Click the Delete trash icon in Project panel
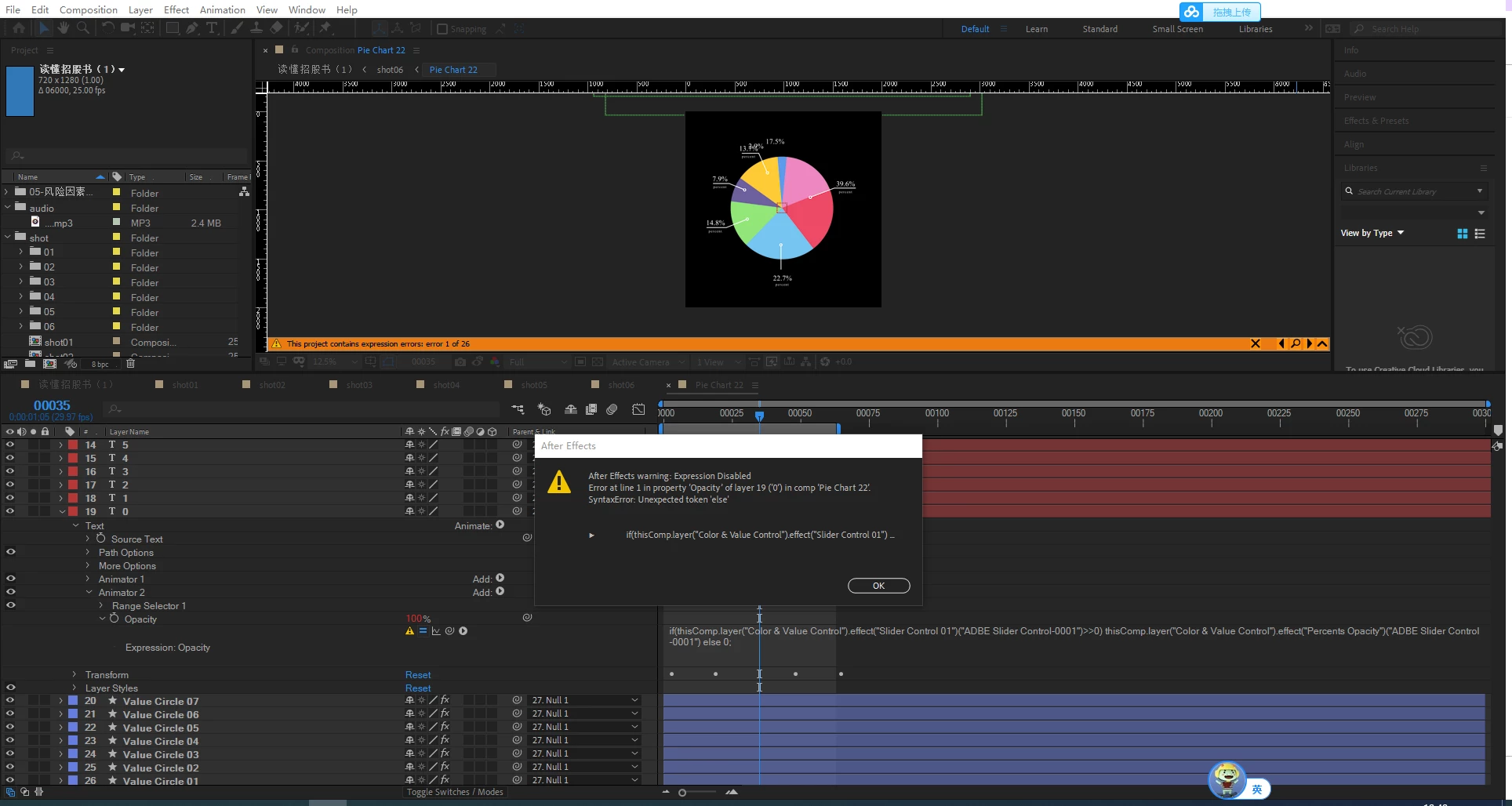 pyautogui.click(x=131, y=364)
